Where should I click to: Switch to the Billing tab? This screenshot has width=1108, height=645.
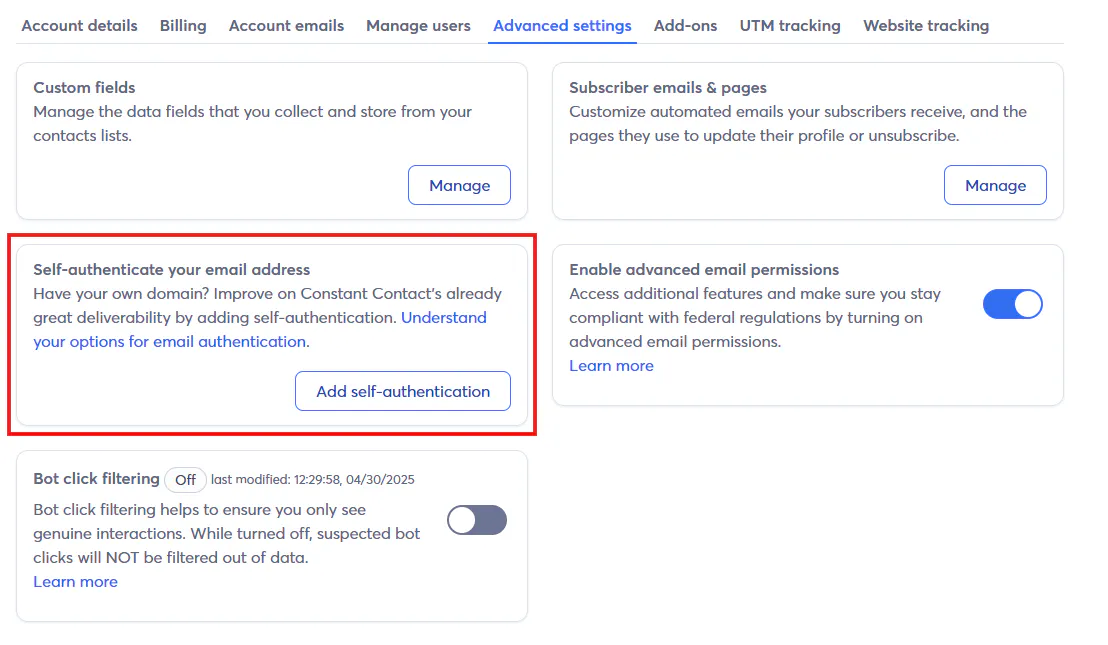(x=183, y=26)
